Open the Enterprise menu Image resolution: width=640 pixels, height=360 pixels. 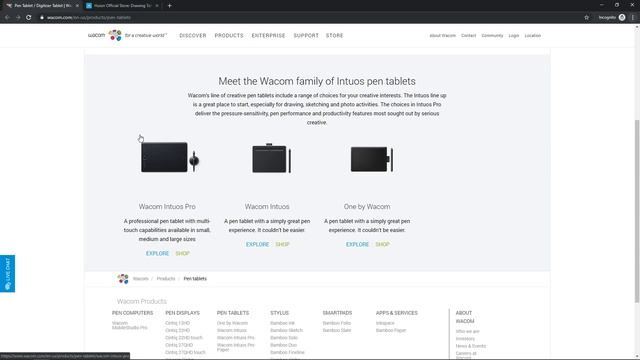pos(269,36)
